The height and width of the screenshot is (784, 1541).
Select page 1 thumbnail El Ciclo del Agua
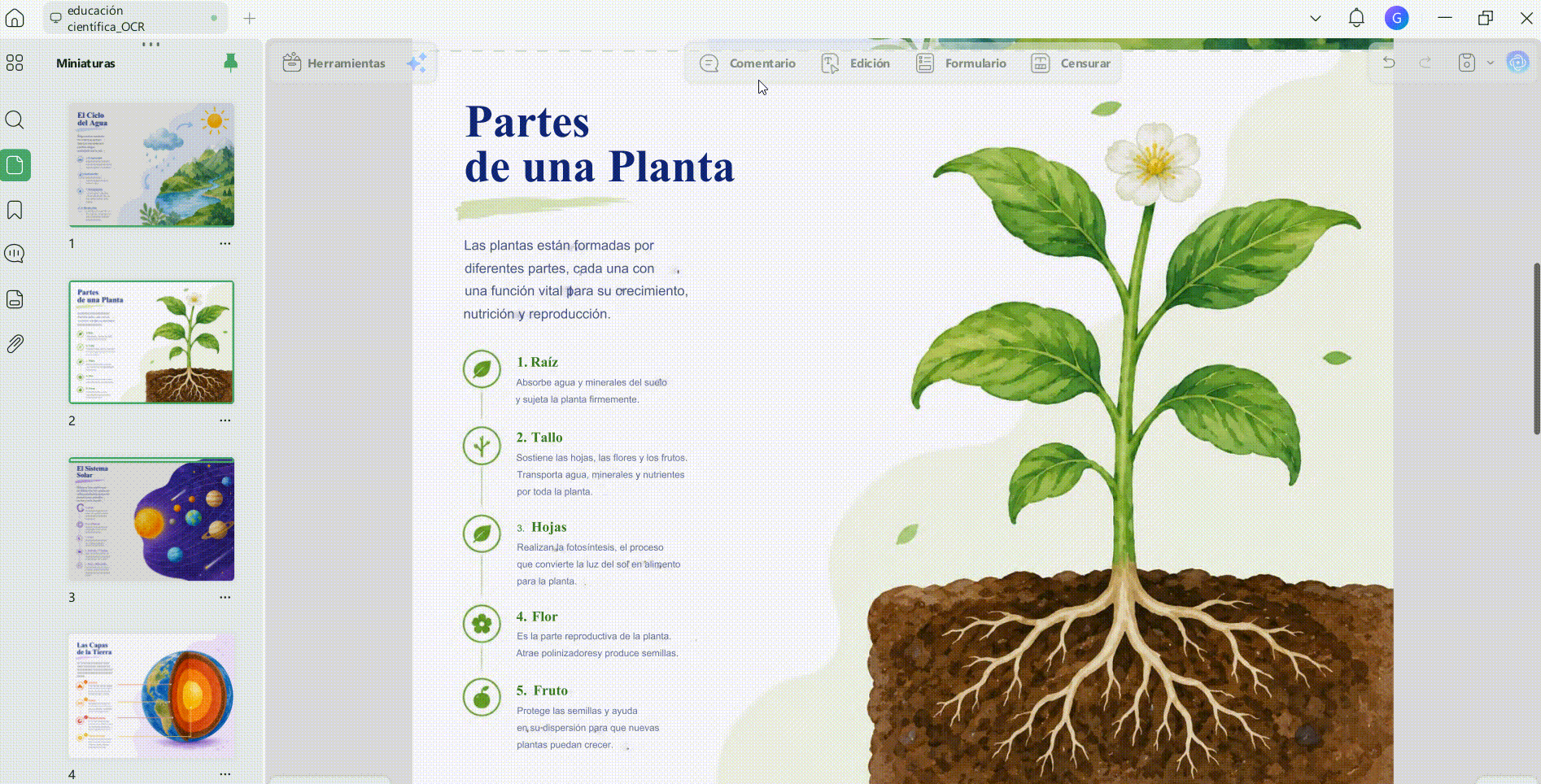point(151,165)
